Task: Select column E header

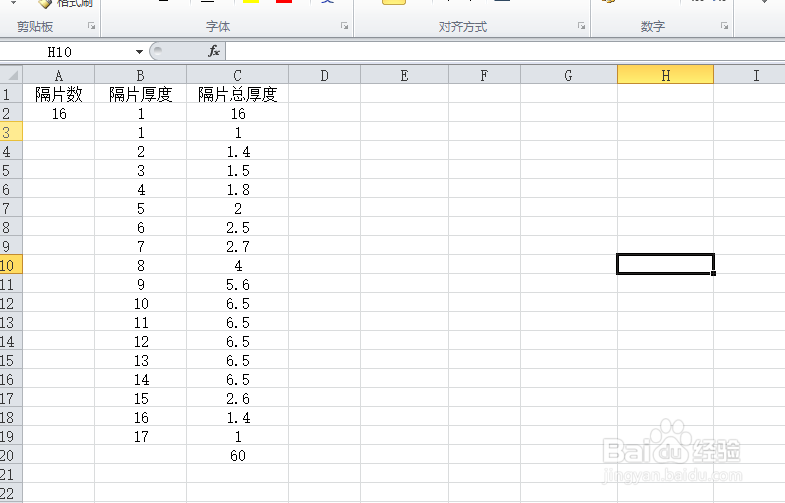Action: coord(405,75)
